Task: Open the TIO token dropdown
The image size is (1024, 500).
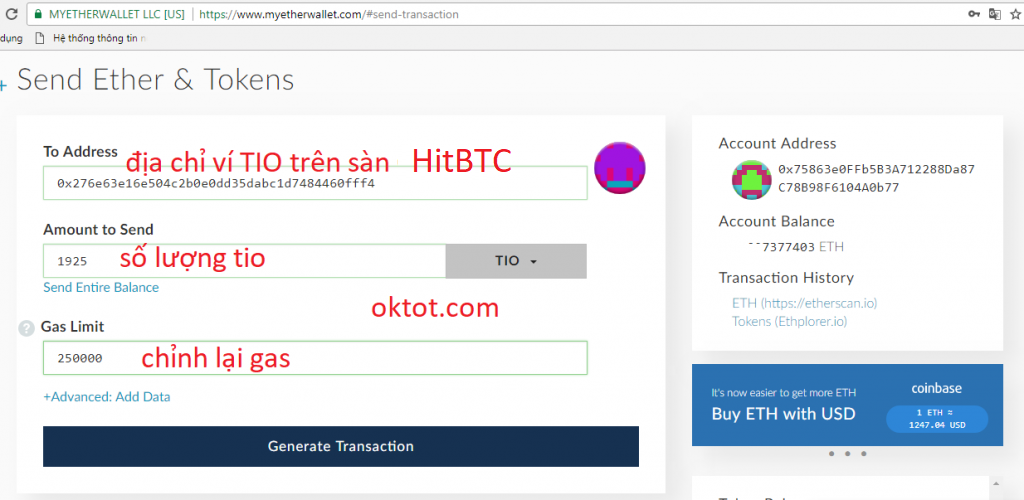Action: tap(516, 261)
